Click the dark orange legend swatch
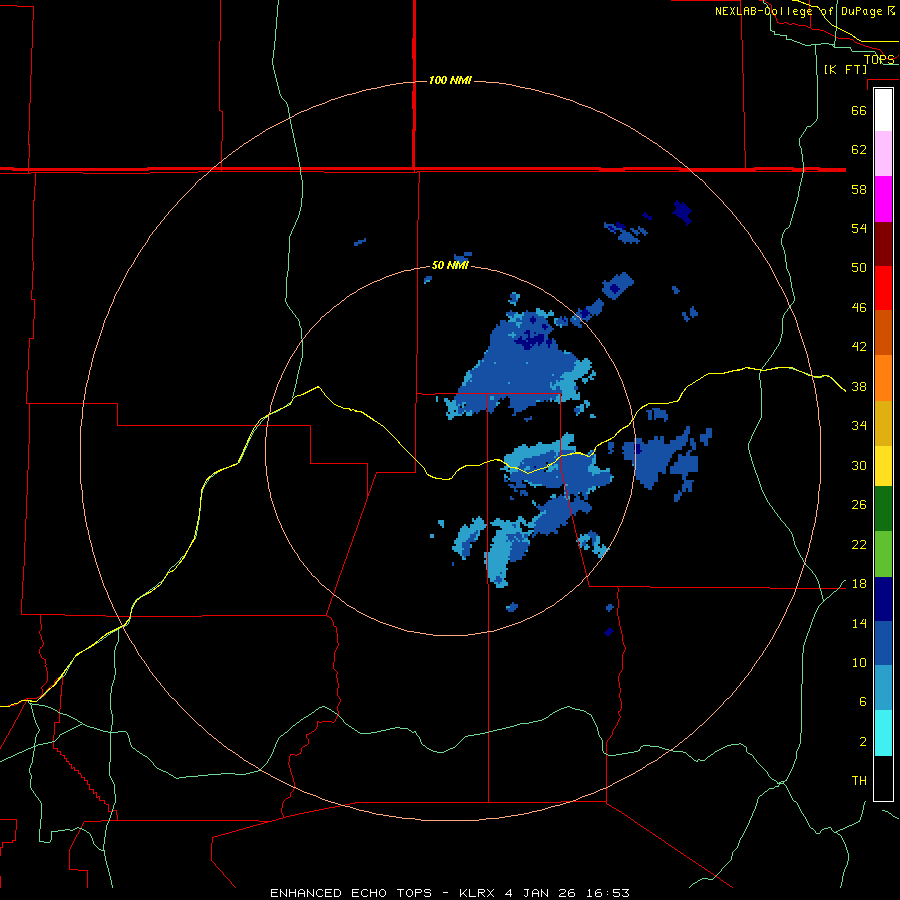900x900 pixels. coord(883,333)
